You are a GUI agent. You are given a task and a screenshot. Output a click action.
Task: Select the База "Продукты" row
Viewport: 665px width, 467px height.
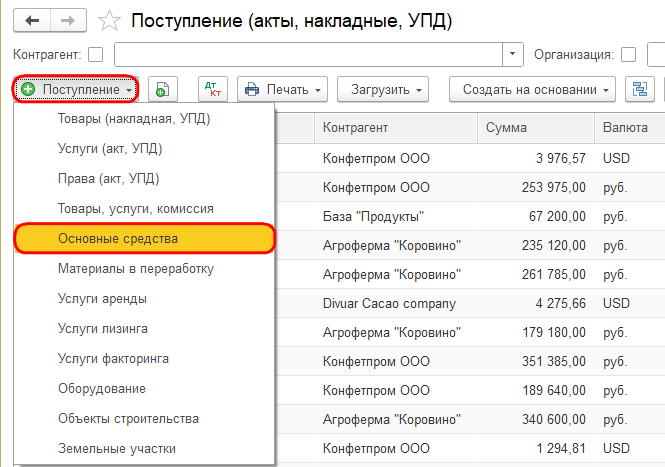tap(470, 216)
